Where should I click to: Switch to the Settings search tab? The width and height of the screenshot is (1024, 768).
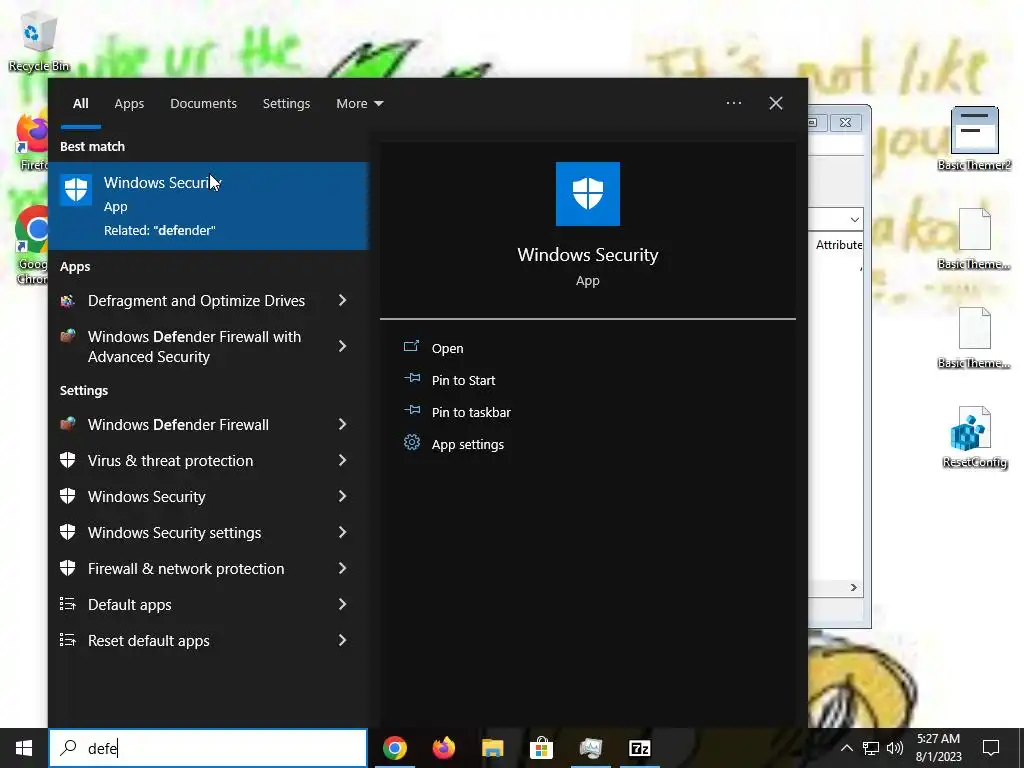pos(286,103)
